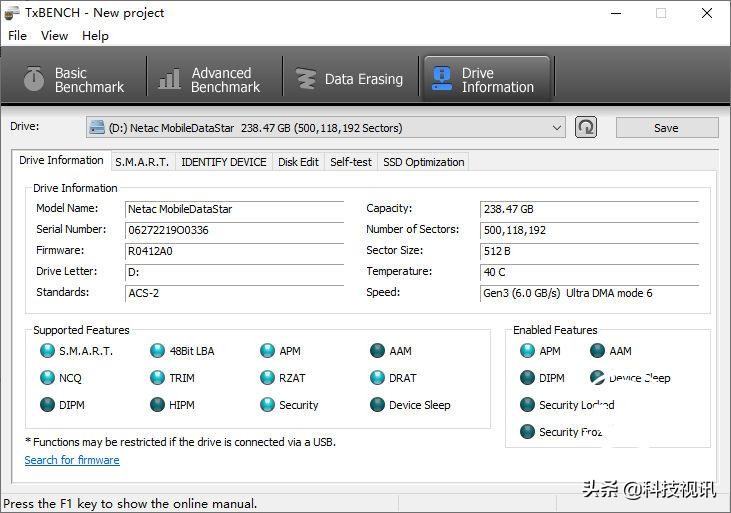Follow the Search for firmware link

(x=72, y=460)
